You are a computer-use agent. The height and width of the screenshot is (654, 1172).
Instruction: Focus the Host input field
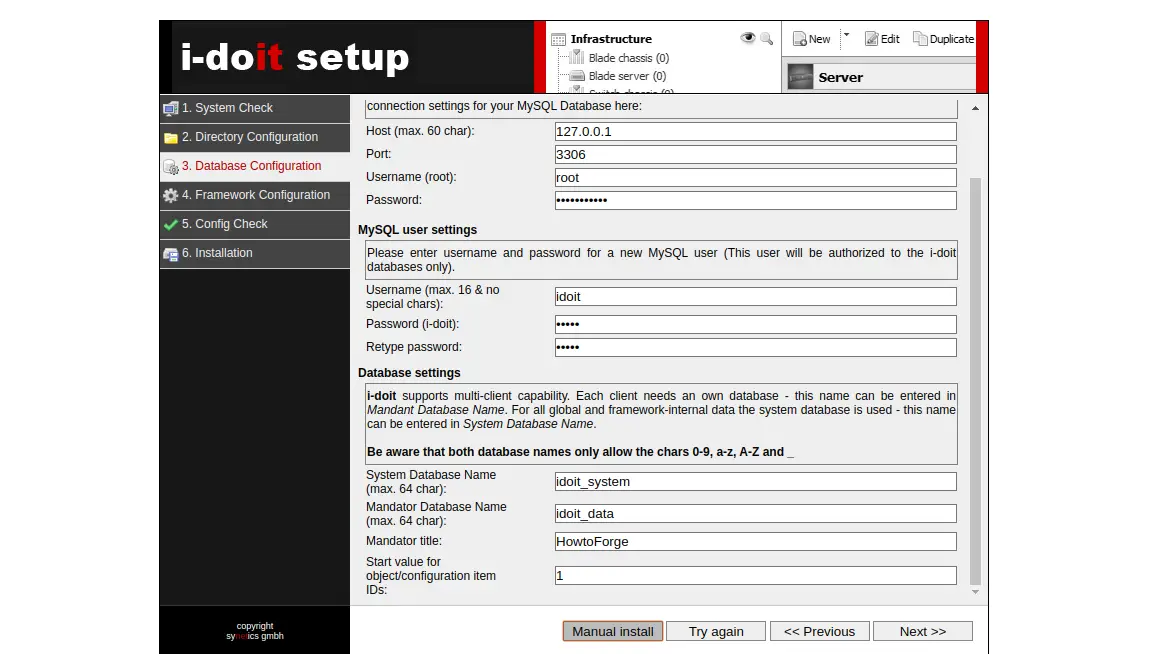tap(755, 132)
